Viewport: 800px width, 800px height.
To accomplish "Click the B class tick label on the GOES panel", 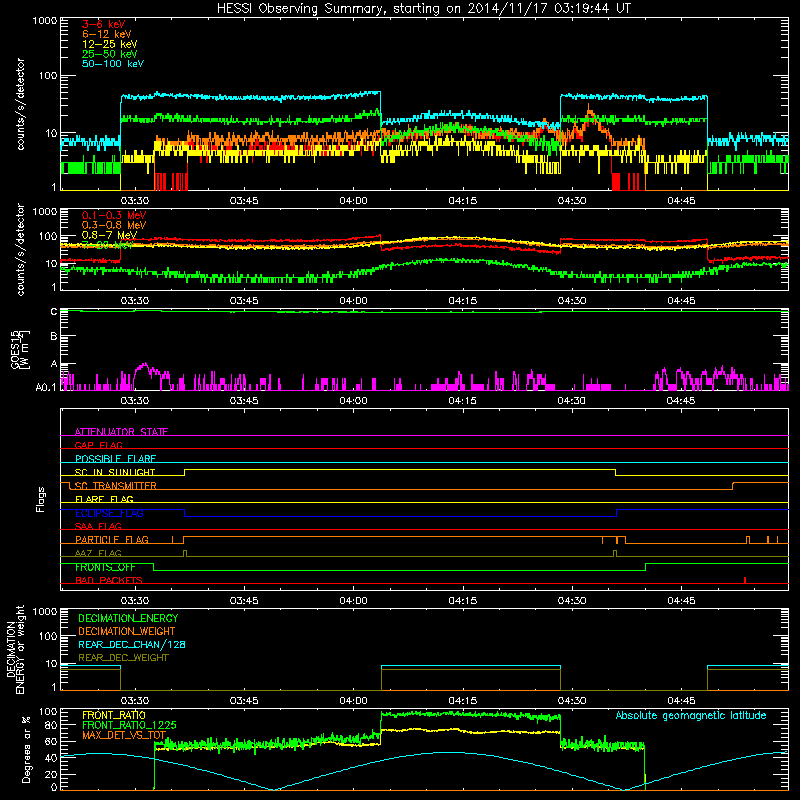I will (x=54, y=336).
